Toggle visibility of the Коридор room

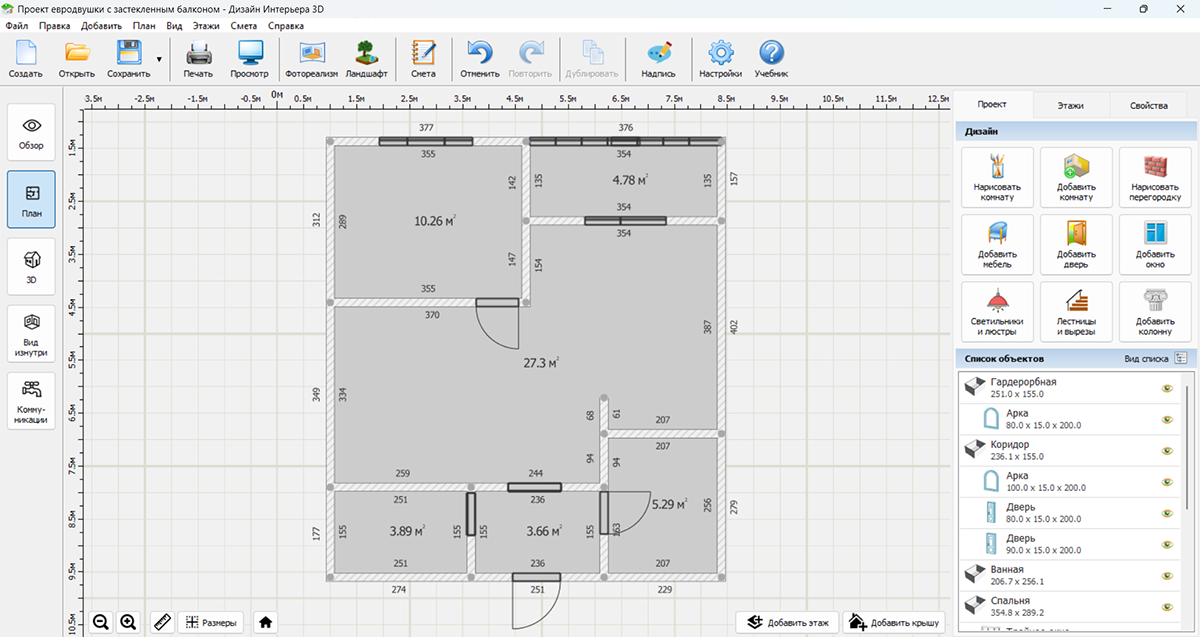1166,450
